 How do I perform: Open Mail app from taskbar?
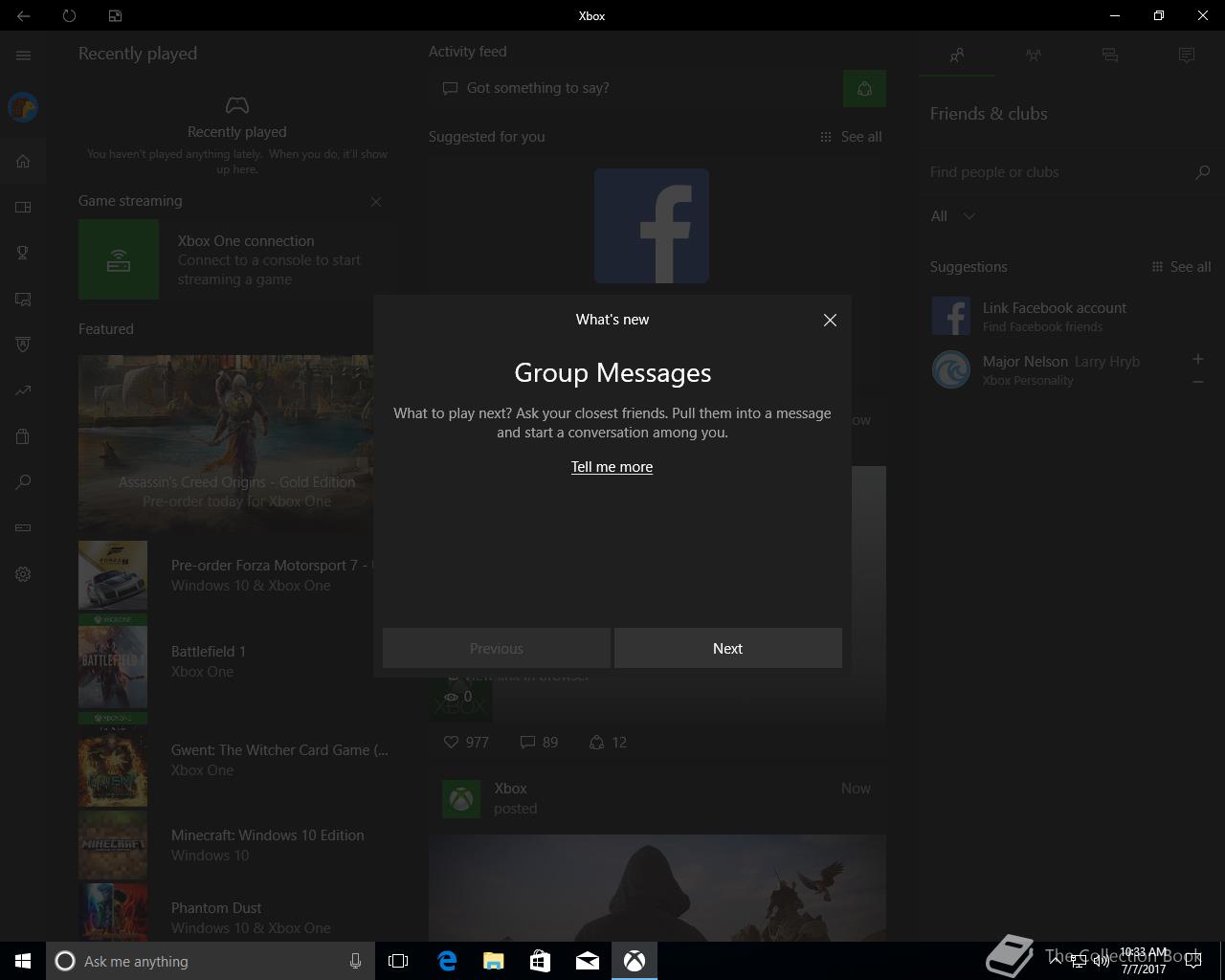[588, 961]
